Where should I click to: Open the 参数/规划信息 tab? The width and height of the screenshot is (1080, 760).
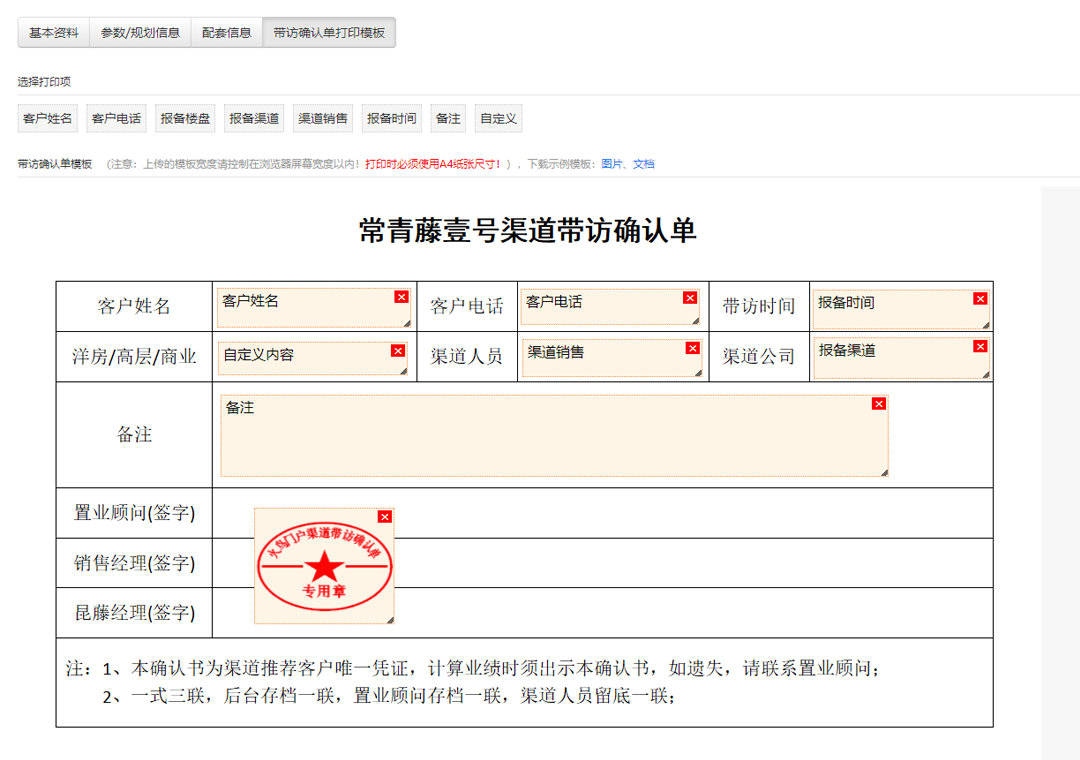[141, 32]
